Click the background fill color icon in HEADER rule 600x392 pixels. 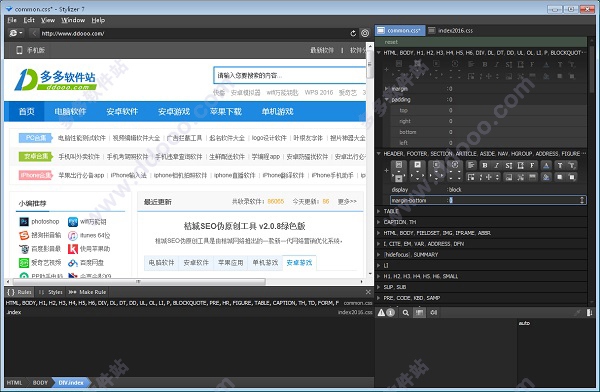(546, 177)
